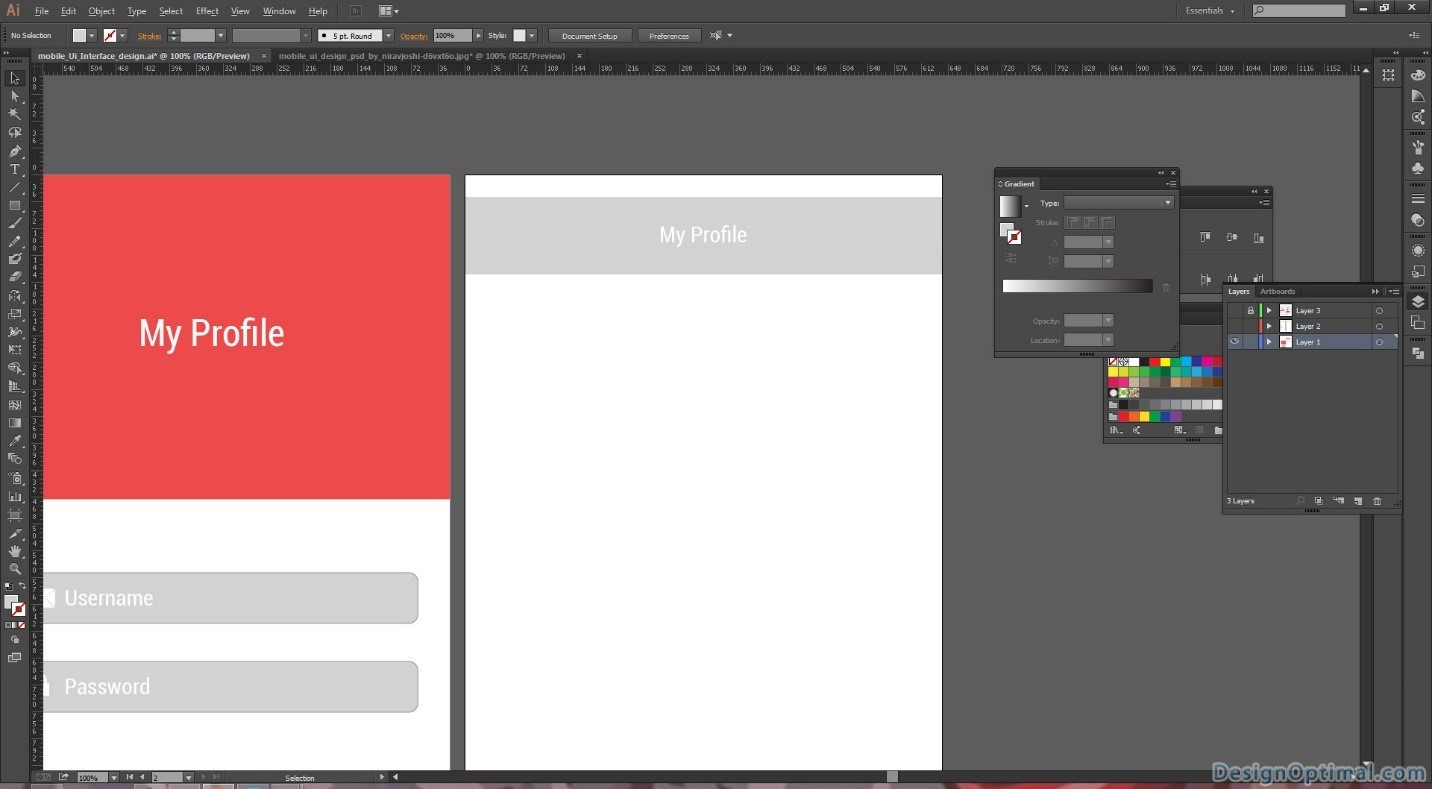
Task: Select the Eraser tool
Action: 15,277
